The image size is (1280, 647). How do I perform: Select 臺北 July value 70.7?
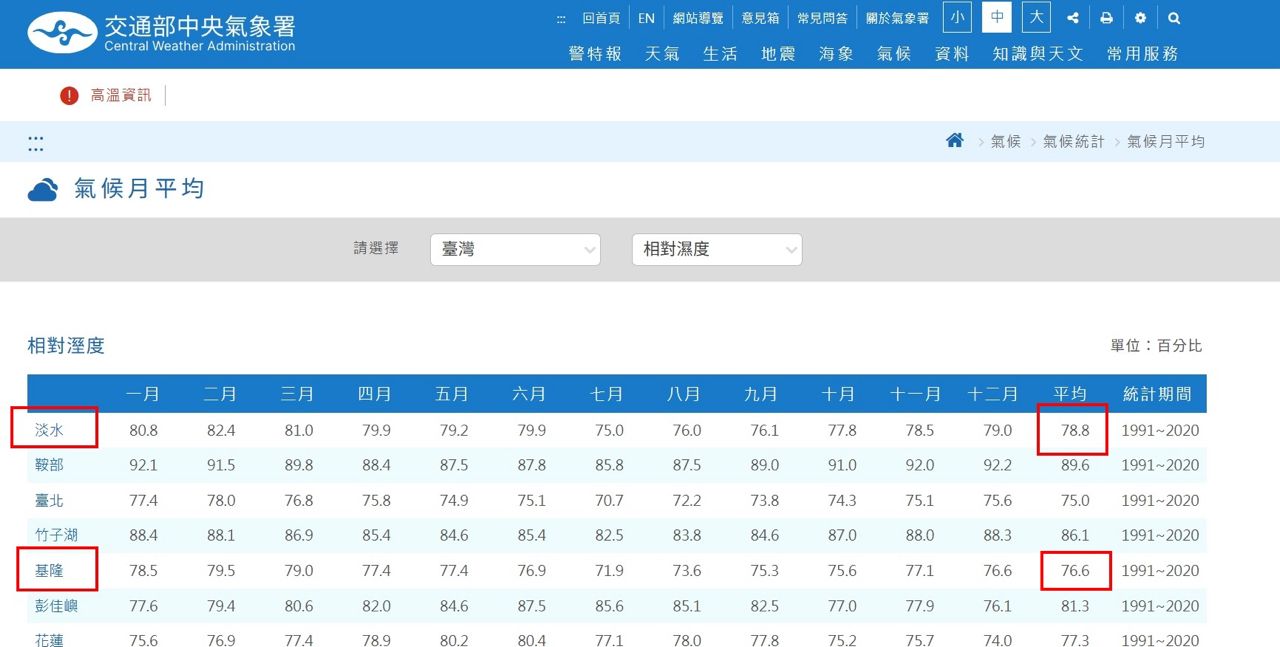pyautogui.click(x=608, y=500)
